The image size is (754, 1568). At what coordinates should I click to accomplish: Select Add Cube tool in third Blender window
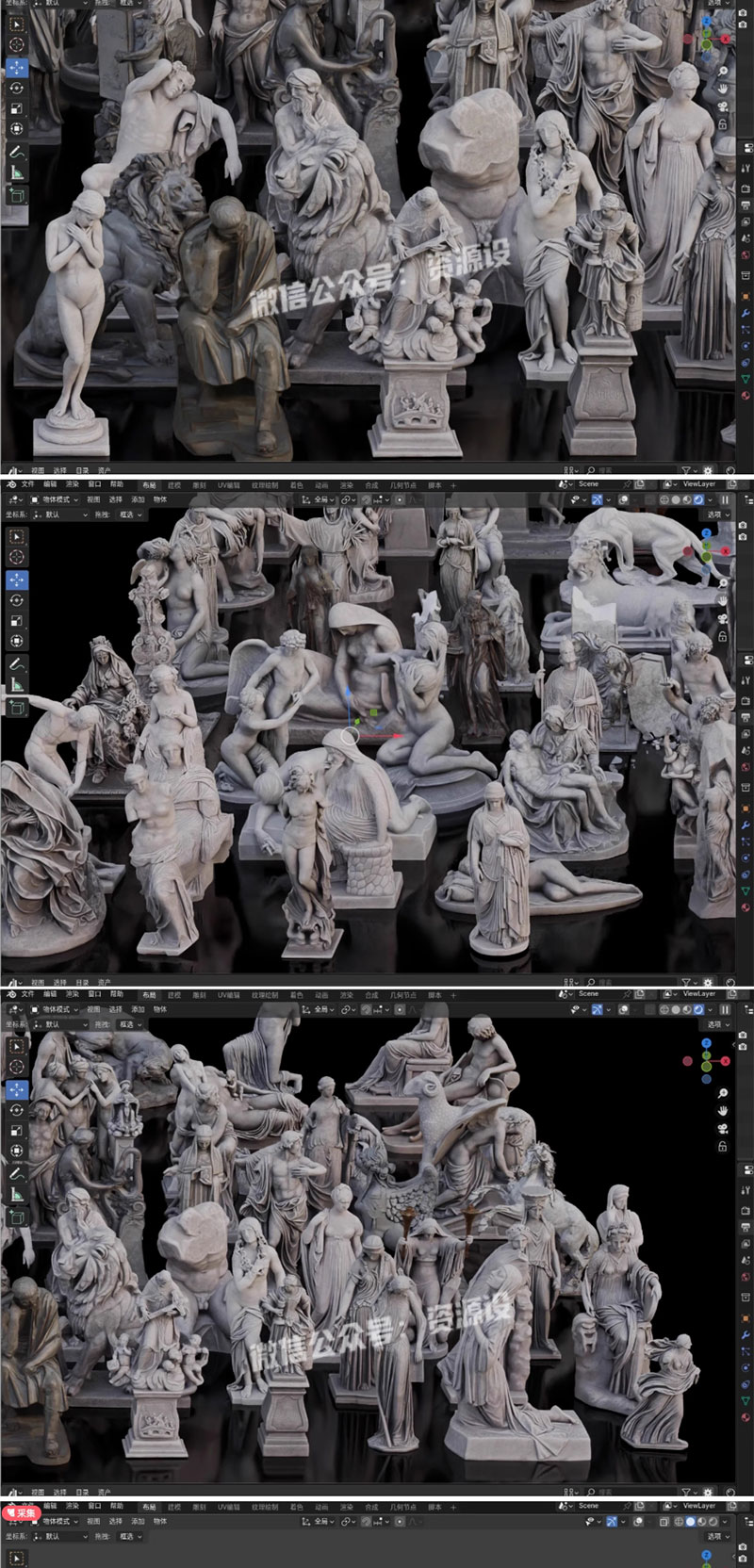16,1217
